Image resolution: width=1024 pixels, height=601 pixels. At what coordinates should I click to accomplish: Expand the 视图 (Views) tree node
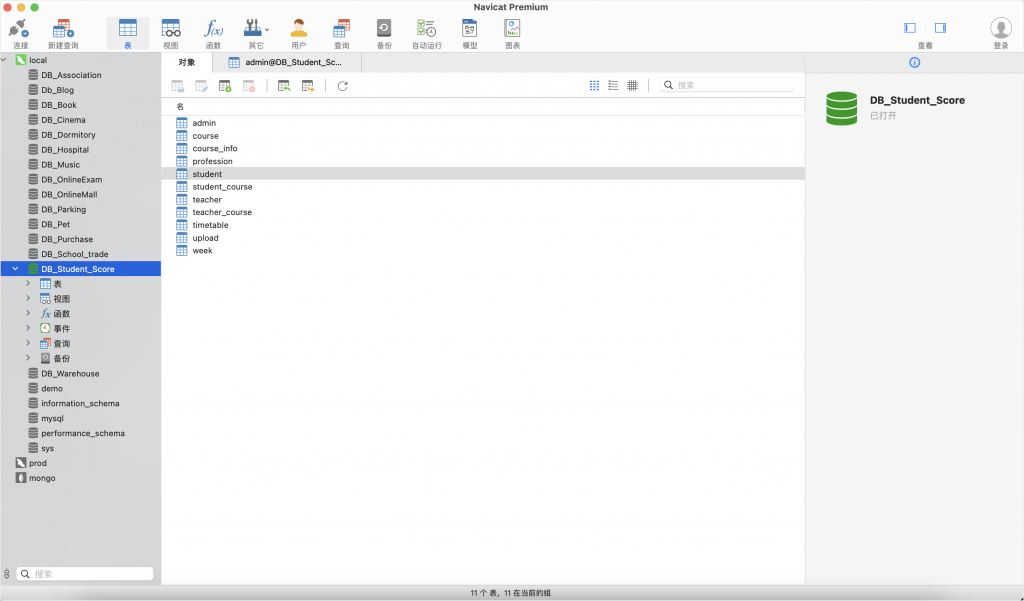[28, 299]
